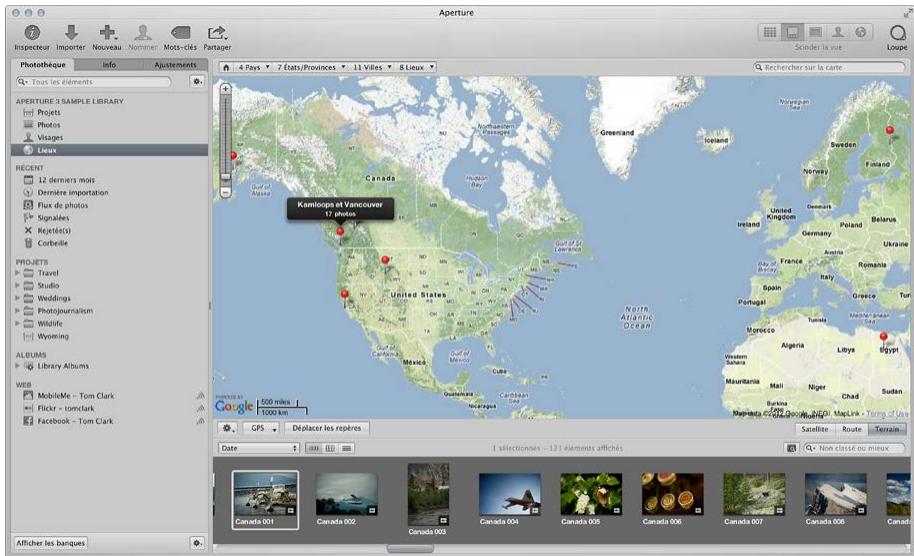914x556 pixels.
Task: Select Kamloops et Vancouver red pin
Action: 340,232
